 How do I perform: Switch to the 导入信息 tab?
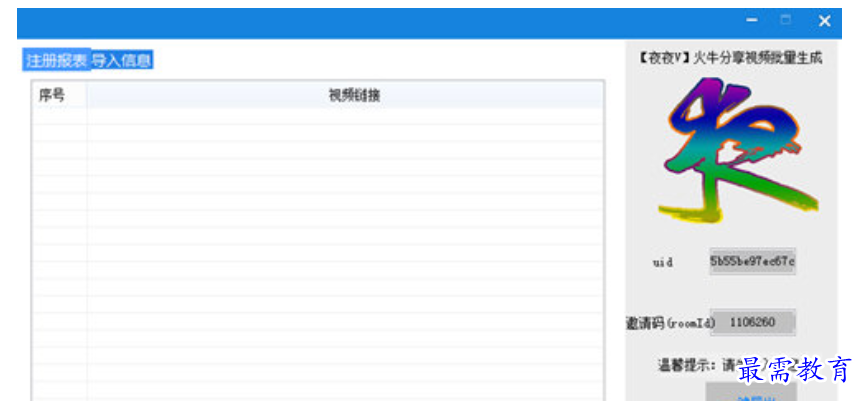[x=122, y=60]
